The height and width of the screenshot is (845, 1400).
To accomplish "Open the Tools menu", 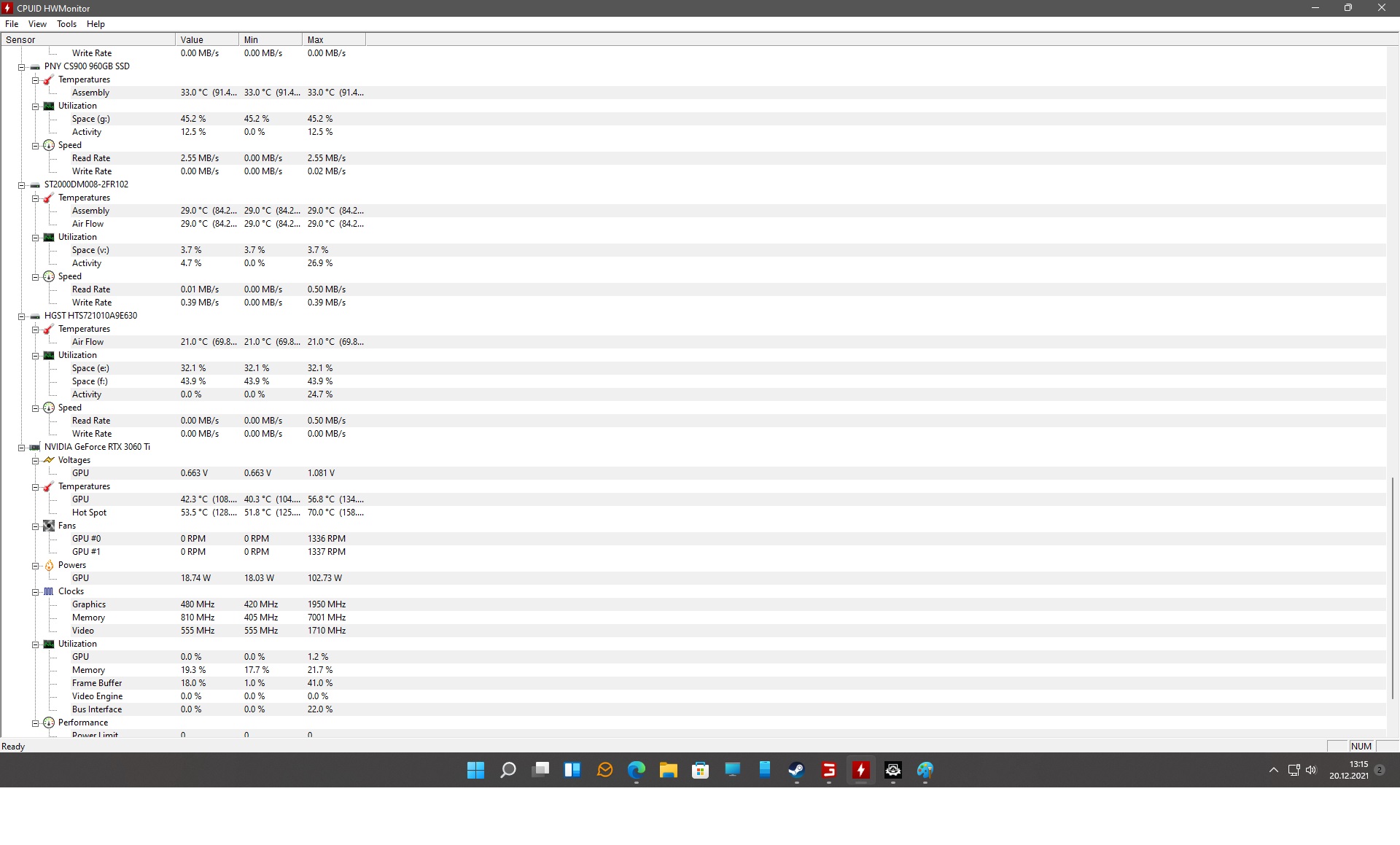I will click(x=66, y=24).
